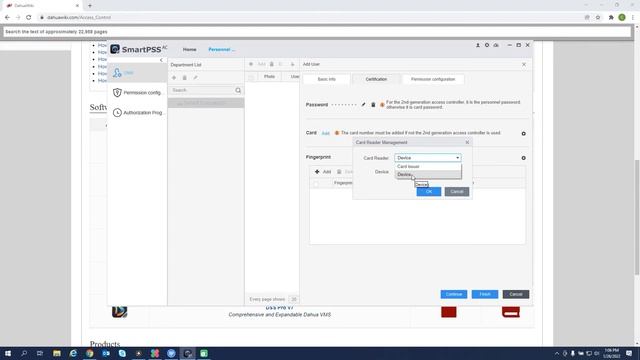The width and height of the screenshot is (640, 360).
Task: Open File Explorer from the taskbar
Action: (57, 353)
